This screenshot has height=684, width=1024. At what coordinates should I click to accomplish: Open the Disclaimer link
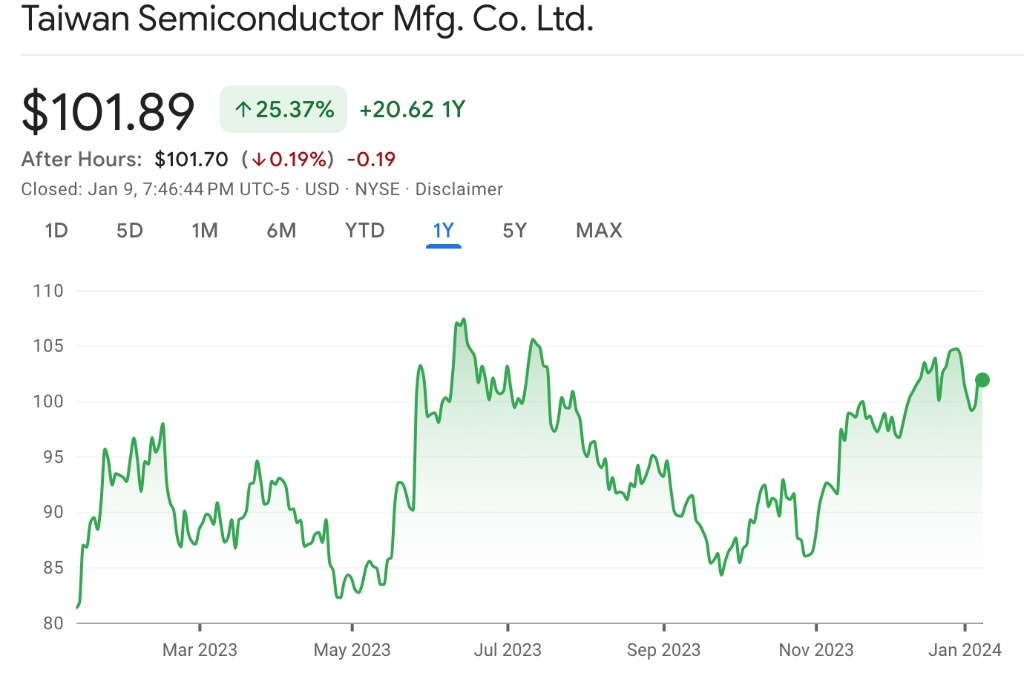pyautogui.click(x=459, y=189)
